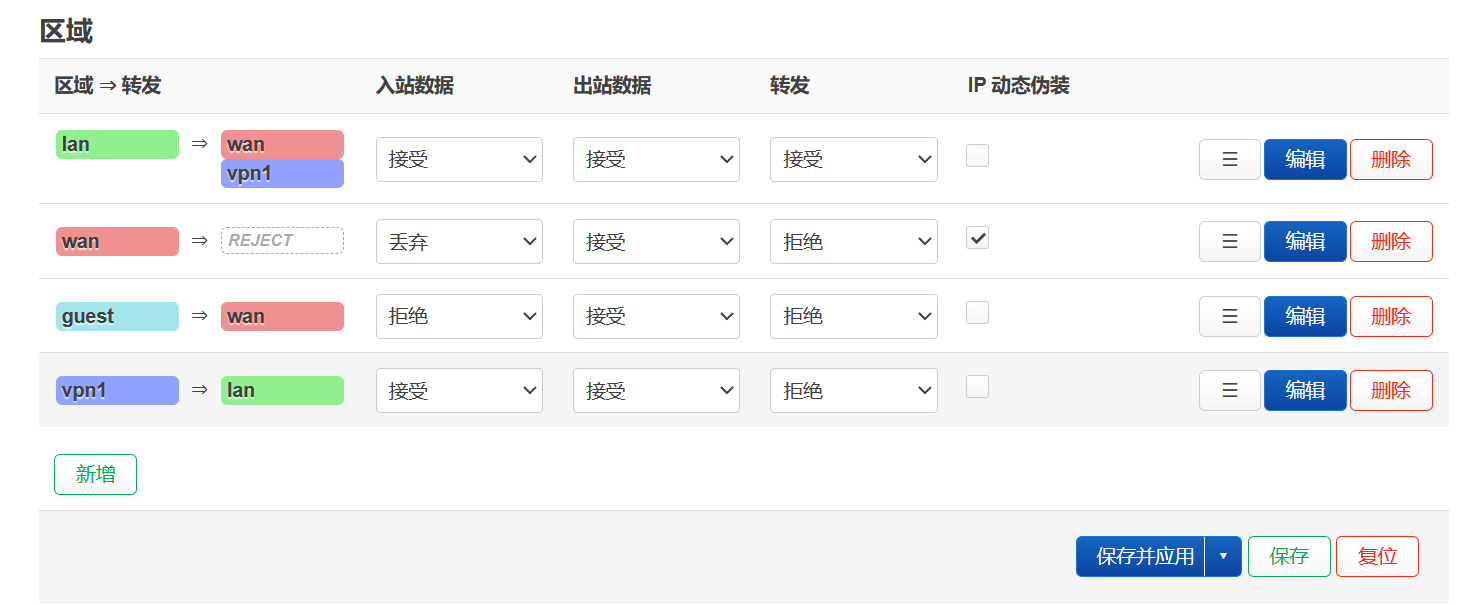Viewport: 1475px width, 605px height.
Task: Open forward dropdown for guest zone
Action: point(853,316)
